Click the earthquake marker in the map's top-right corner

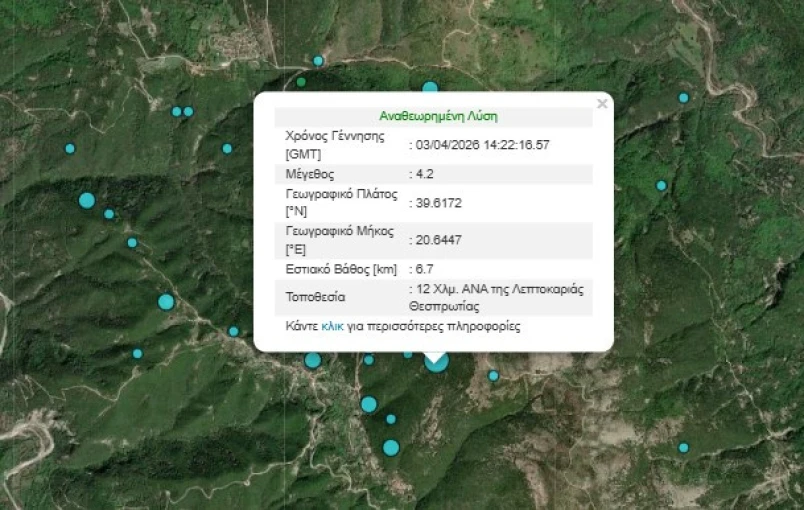[x=684, y=98]
